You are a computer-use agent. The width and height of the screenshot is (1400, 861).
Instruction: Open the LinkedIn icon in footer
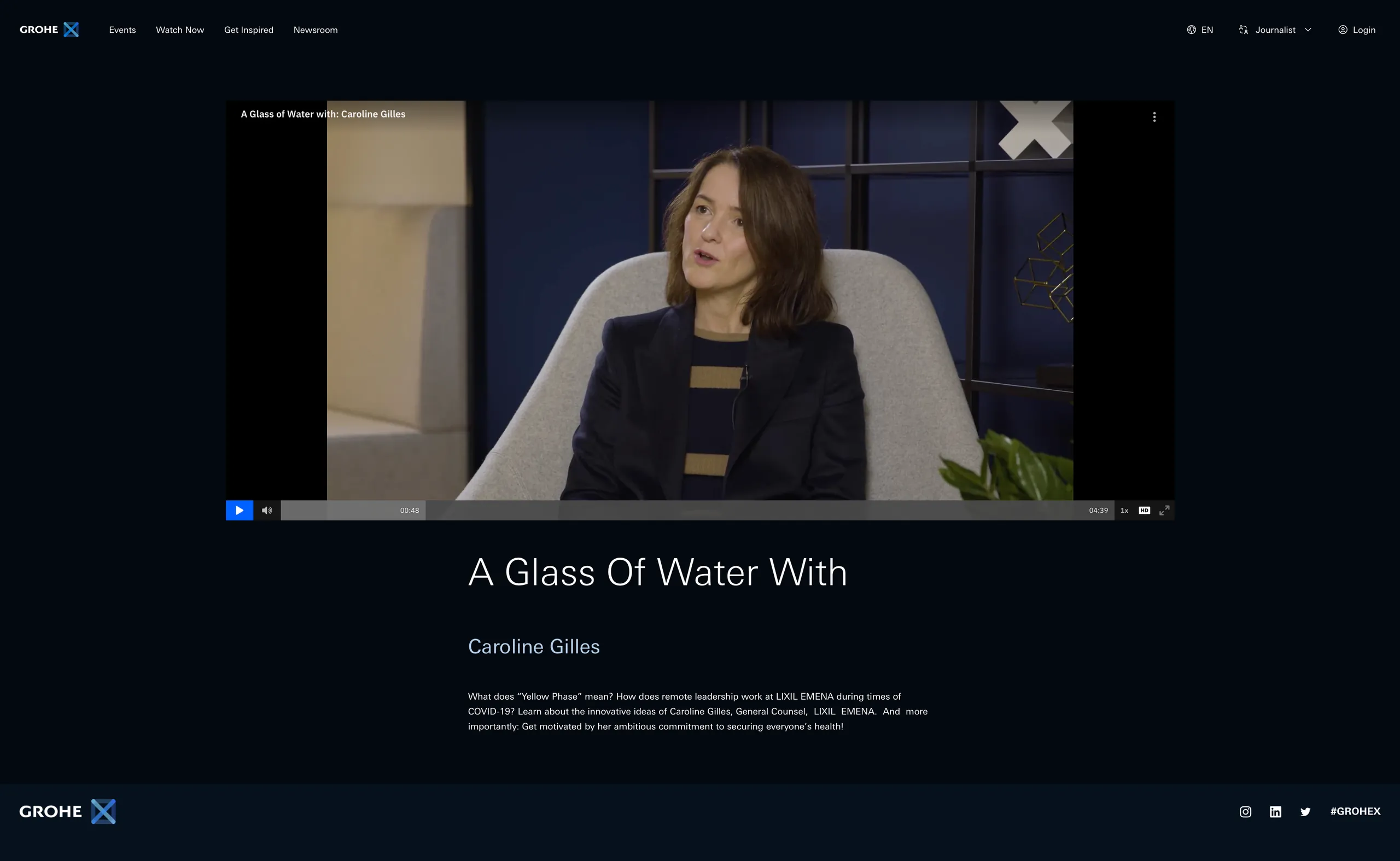1275,811
